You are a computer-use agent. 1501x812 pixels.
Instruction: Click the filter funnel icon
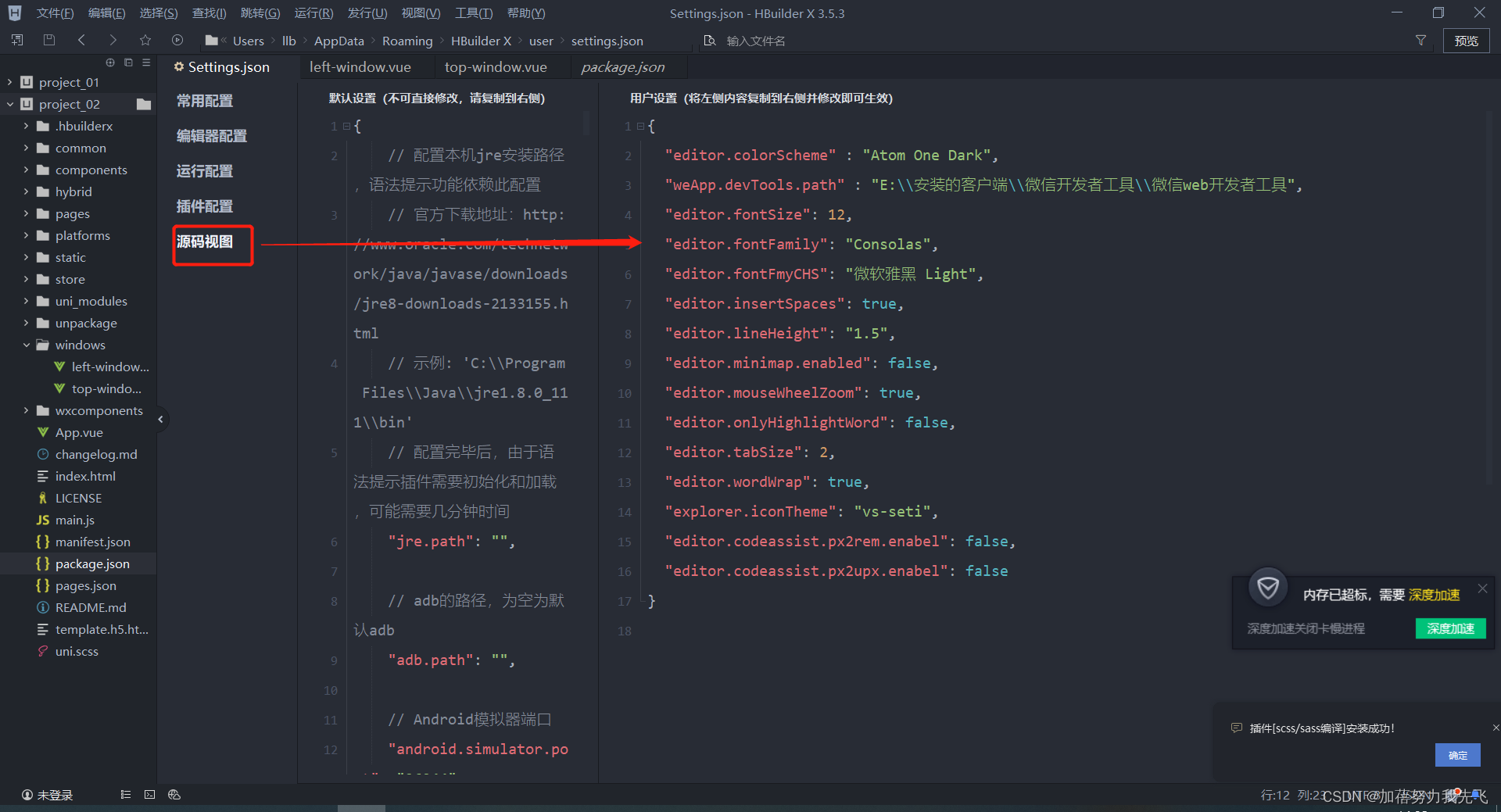1420,40
